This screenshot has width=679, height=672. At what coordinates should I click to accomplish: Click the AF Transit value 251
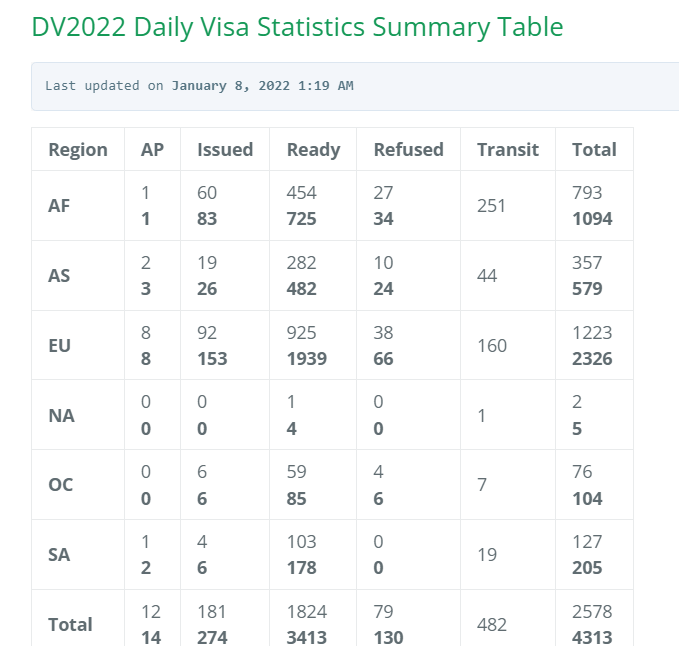(x=491, y=206)
